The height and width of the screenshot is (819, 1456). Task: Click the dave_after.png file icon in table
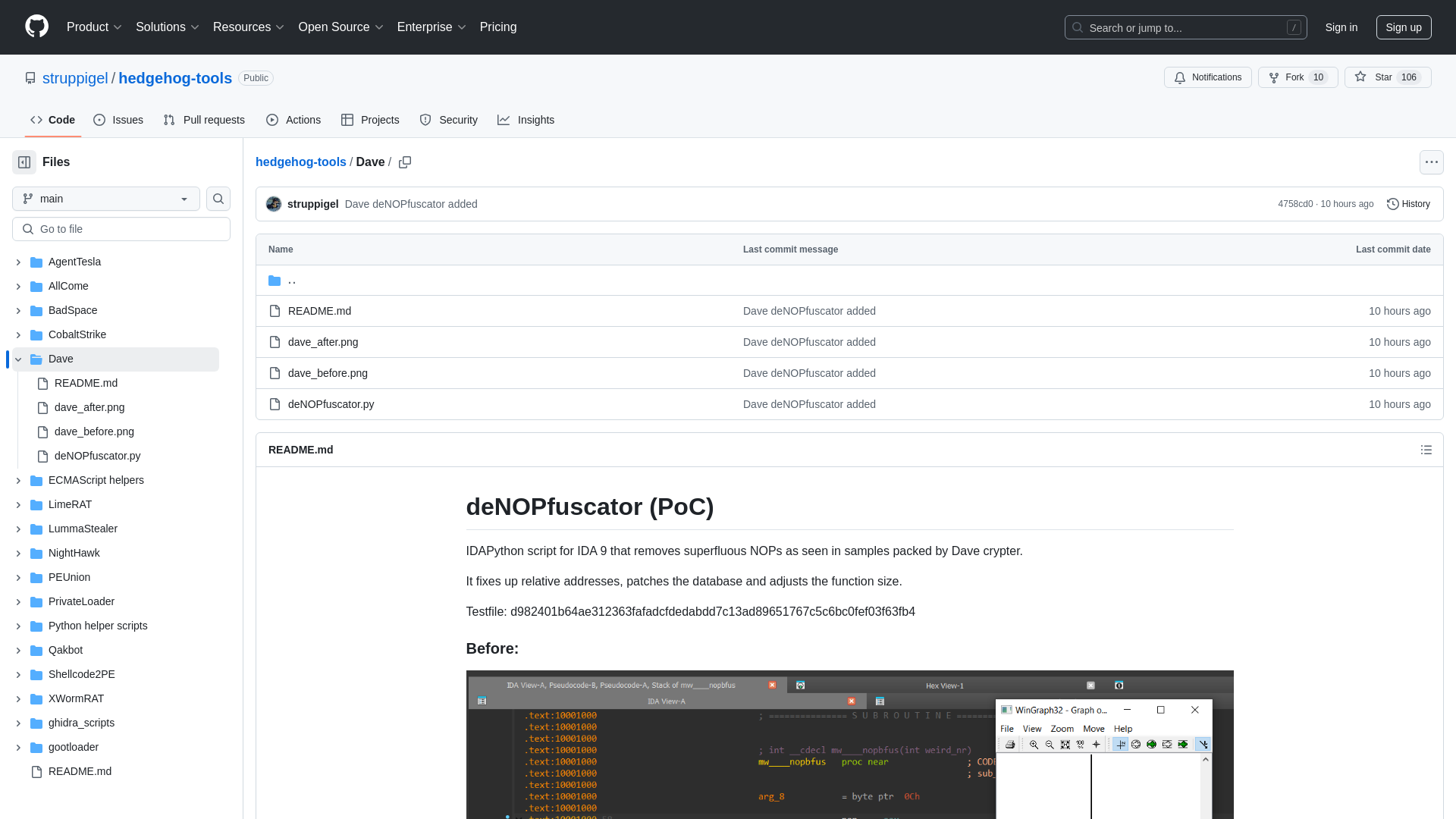point(275,342)
